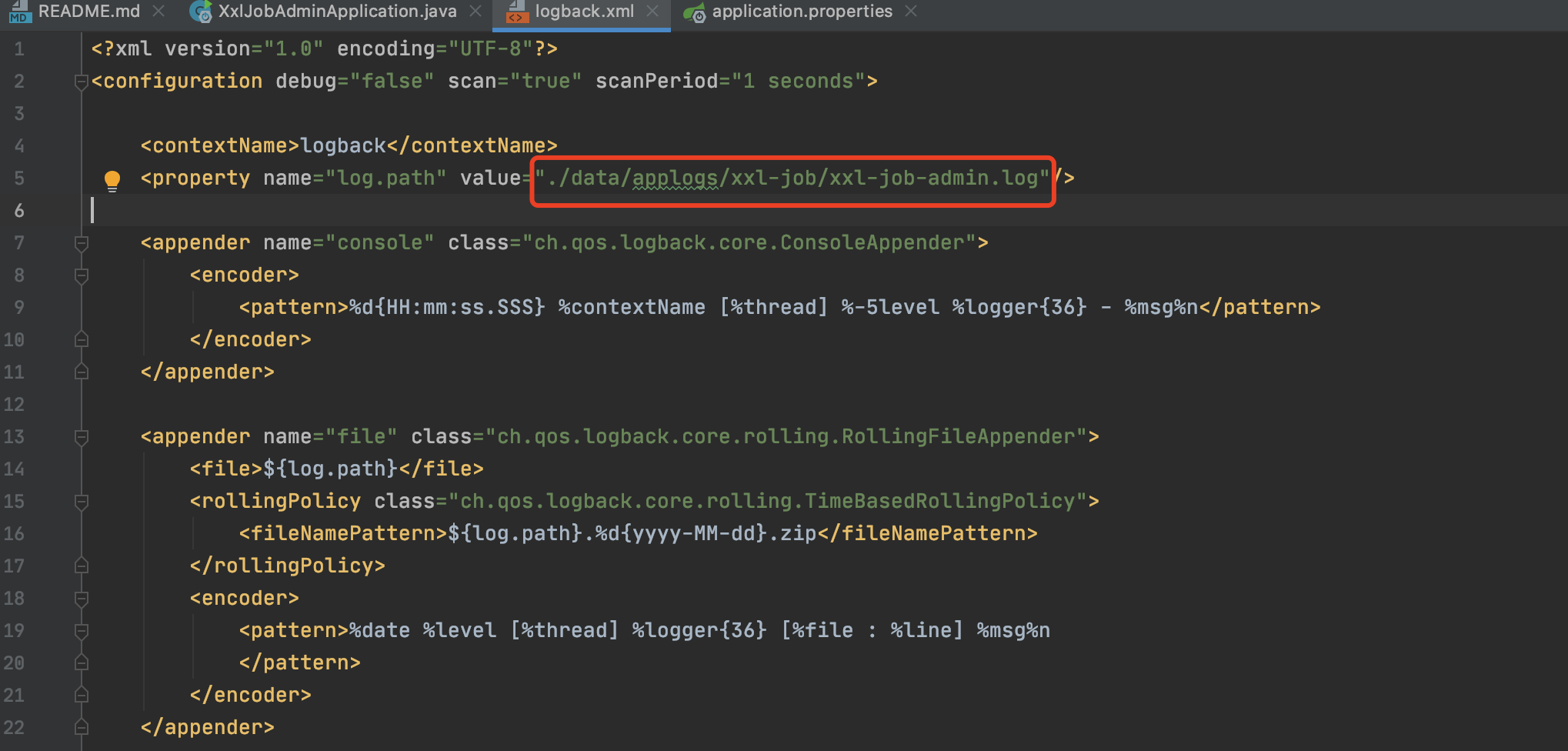Click the Markdown icon on README.md tab
1568x751 pixels.
point(20,12)
